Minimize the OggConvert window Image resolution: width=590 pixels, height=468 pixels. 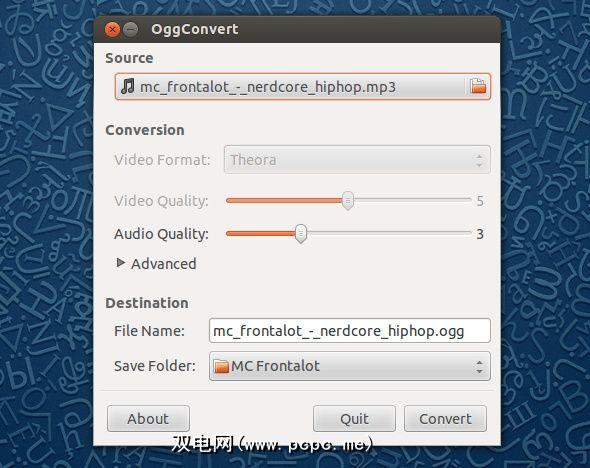(x=131, y=29)
